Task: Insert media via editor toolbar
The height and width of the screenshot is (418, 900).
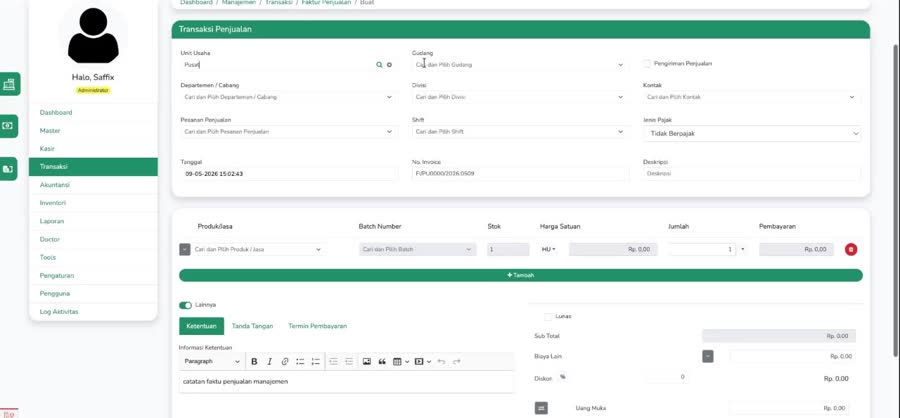Action: pos(422,362)
